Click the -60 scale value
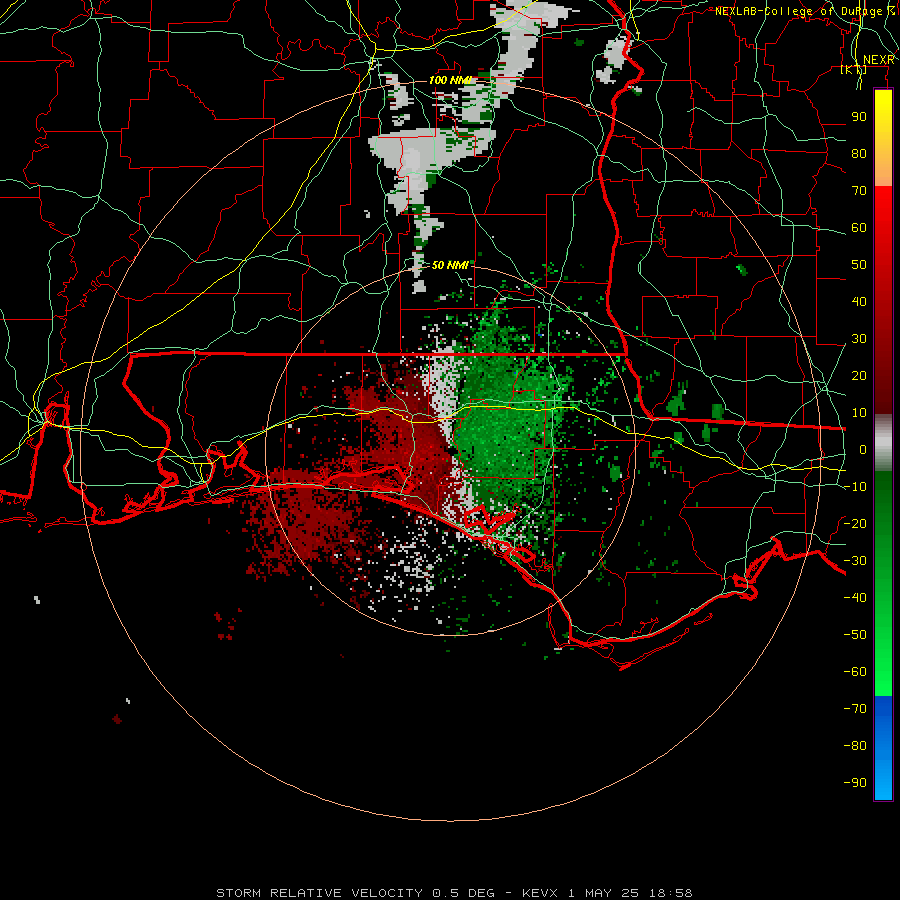This screenshot has height=900, width=900. click(855, 672)
